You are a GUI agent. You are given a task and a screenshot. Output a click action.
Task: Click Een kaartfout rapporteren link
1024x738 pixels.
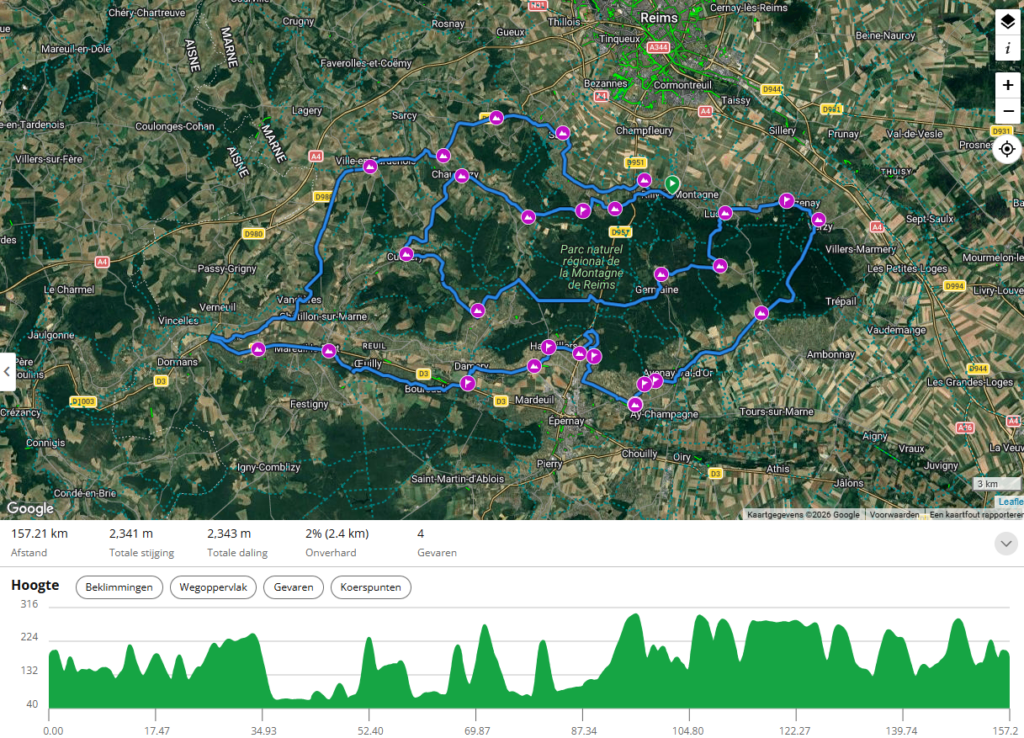coord(976,515)
